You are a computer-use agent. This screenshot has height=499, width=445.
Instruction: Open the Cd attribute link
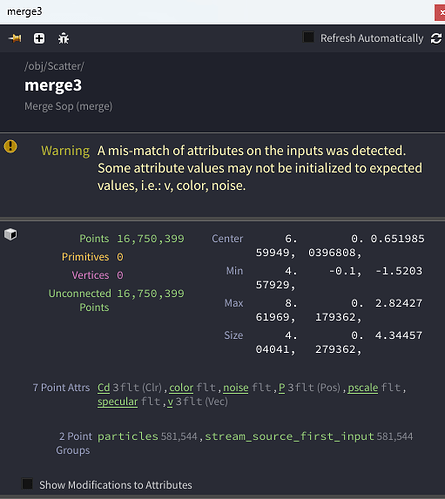pyautogui.click(x=103, y=388)
